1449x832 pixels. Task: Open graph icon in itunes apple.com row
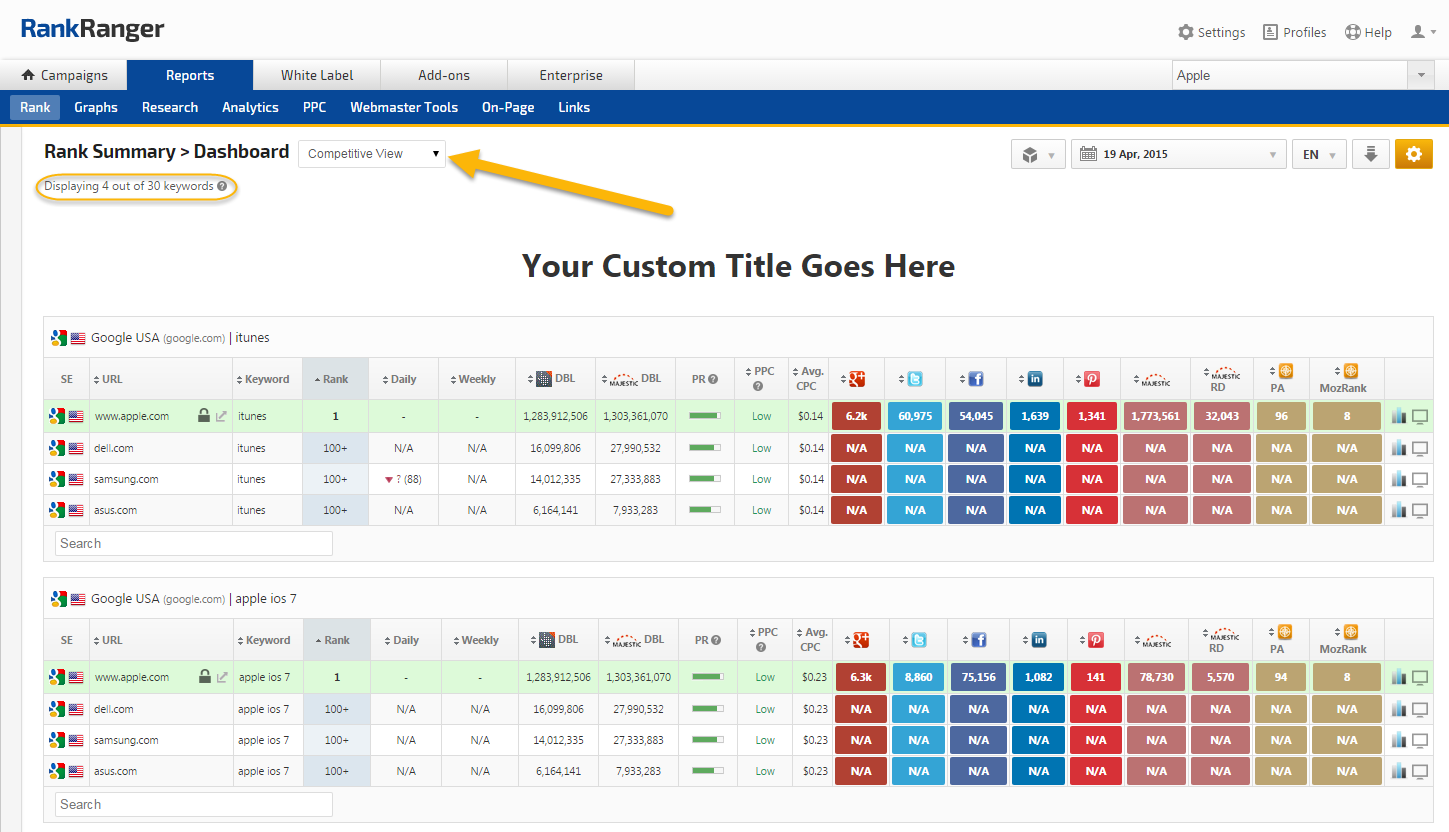(x=1399, y=416)
